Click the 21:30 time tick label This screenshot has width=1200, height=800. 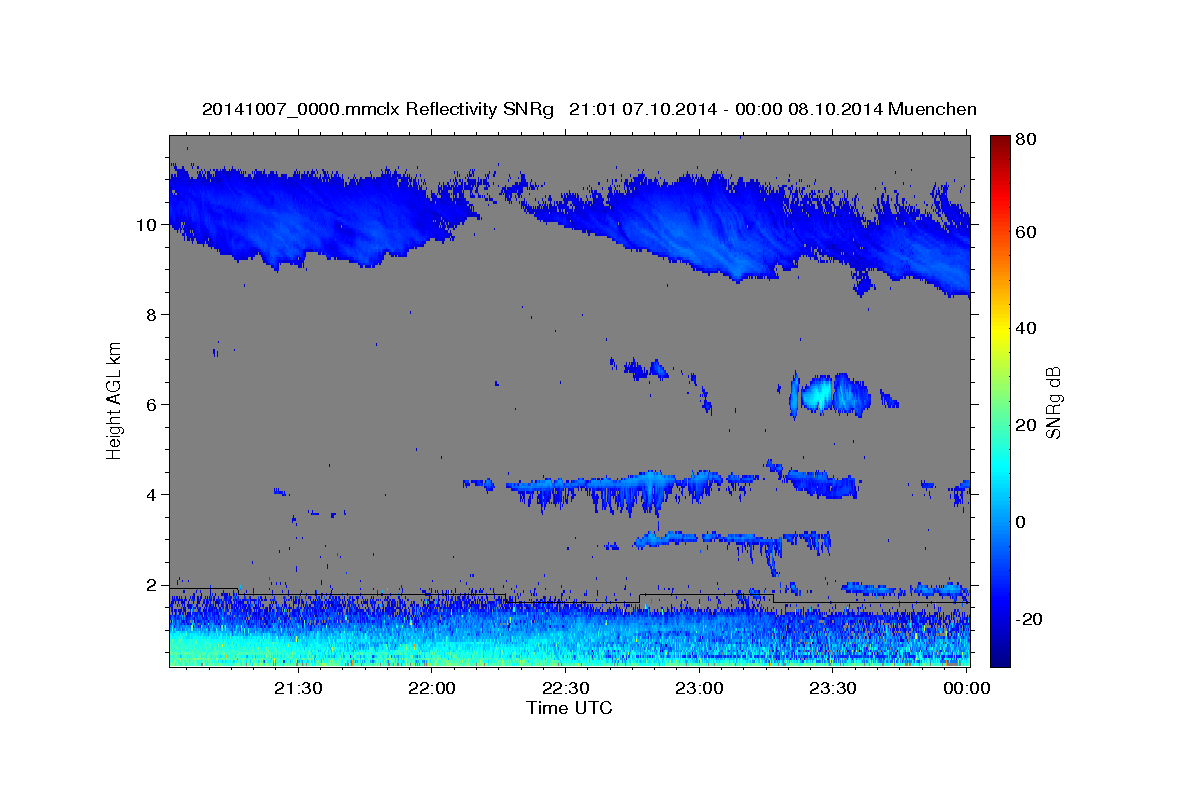coord(298,688)
